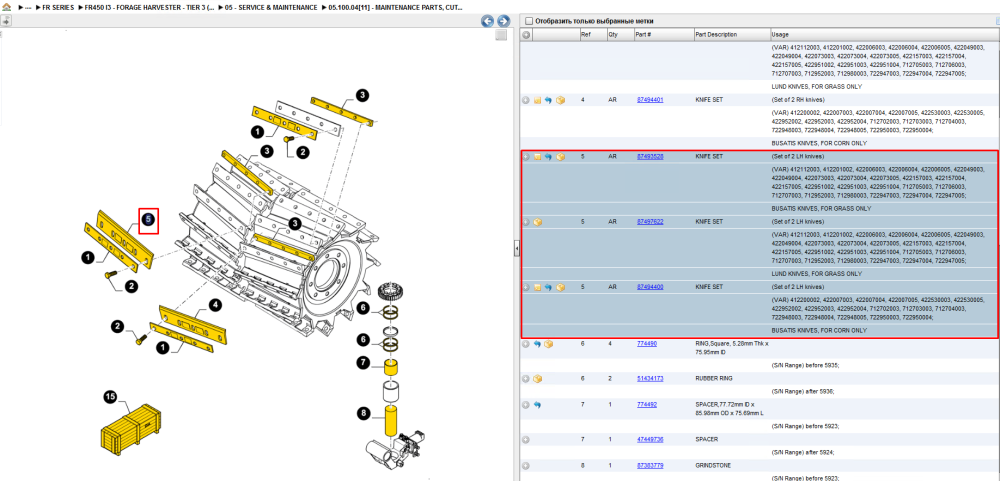Open part number link 774490
This screenshot has height=481, width=1000.
[647, 344]
